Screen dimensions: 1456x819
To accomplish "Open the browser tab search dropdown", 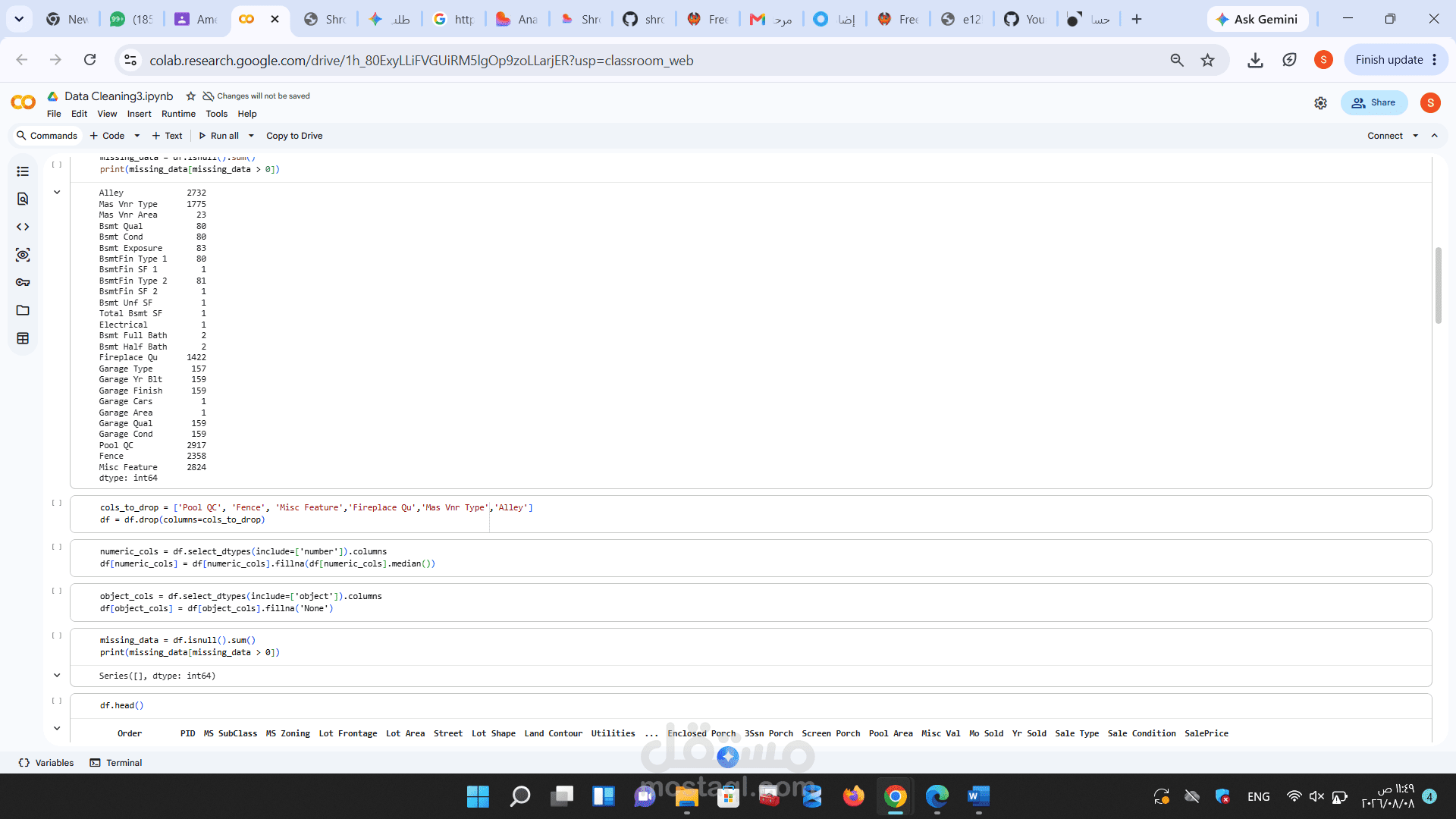I will coord(19,19).
